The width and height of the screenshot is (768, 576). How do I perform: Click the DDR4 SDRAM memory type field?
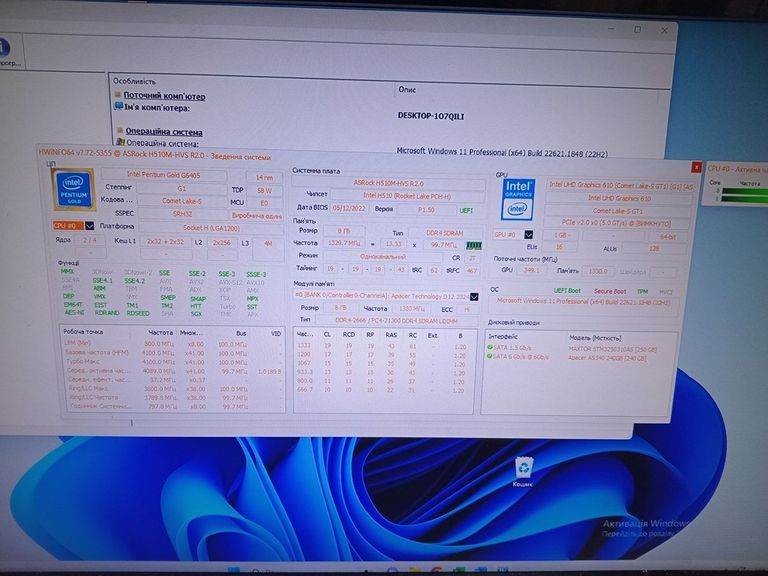444,233
